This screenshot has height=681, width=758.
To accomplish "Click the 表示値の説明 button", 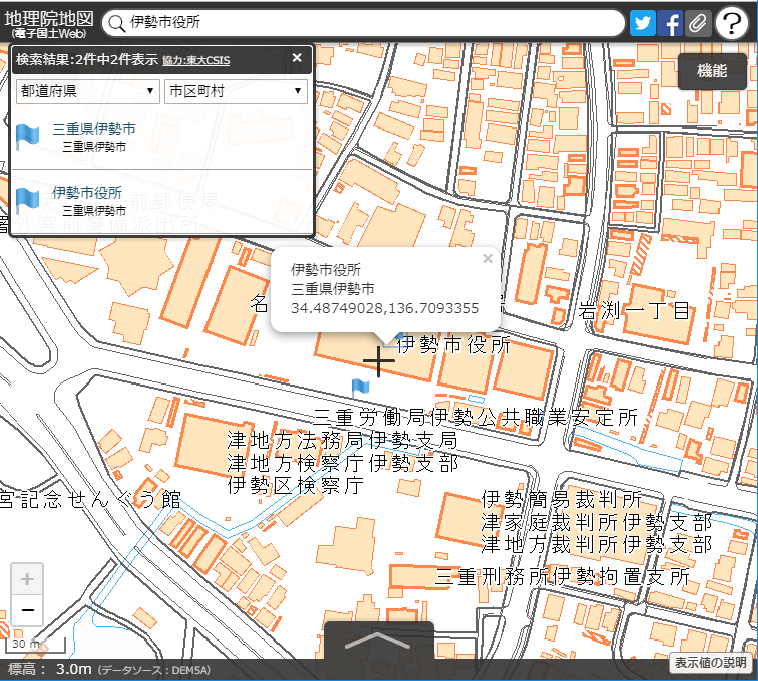I will pyautogui.click(x=710, y=662).
